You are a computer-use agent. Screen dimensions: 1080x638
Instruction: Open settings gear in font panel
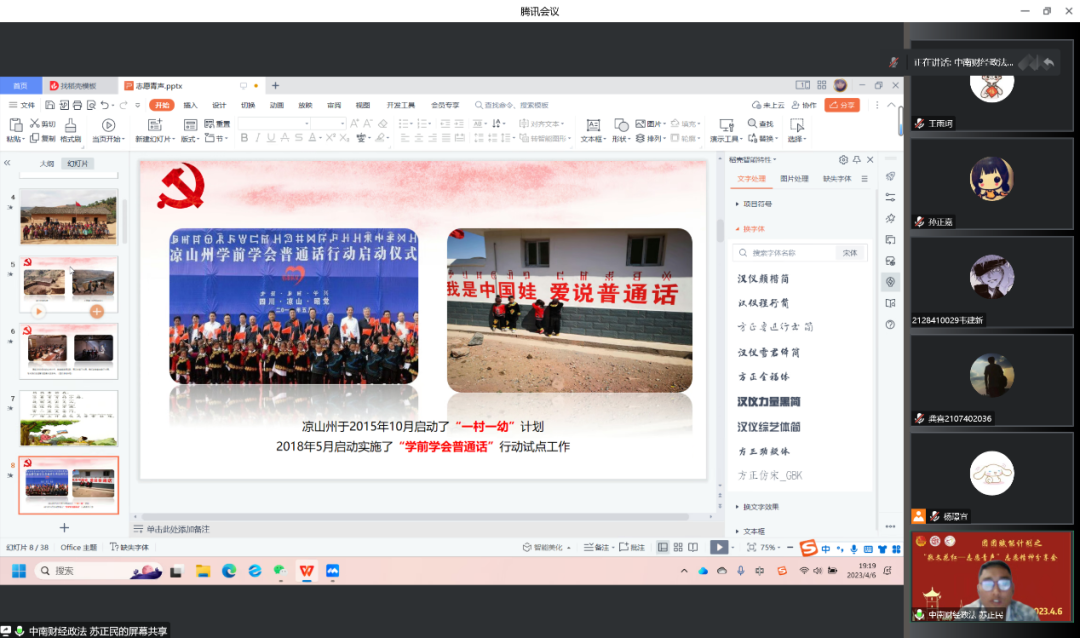(x=843, y=160)
